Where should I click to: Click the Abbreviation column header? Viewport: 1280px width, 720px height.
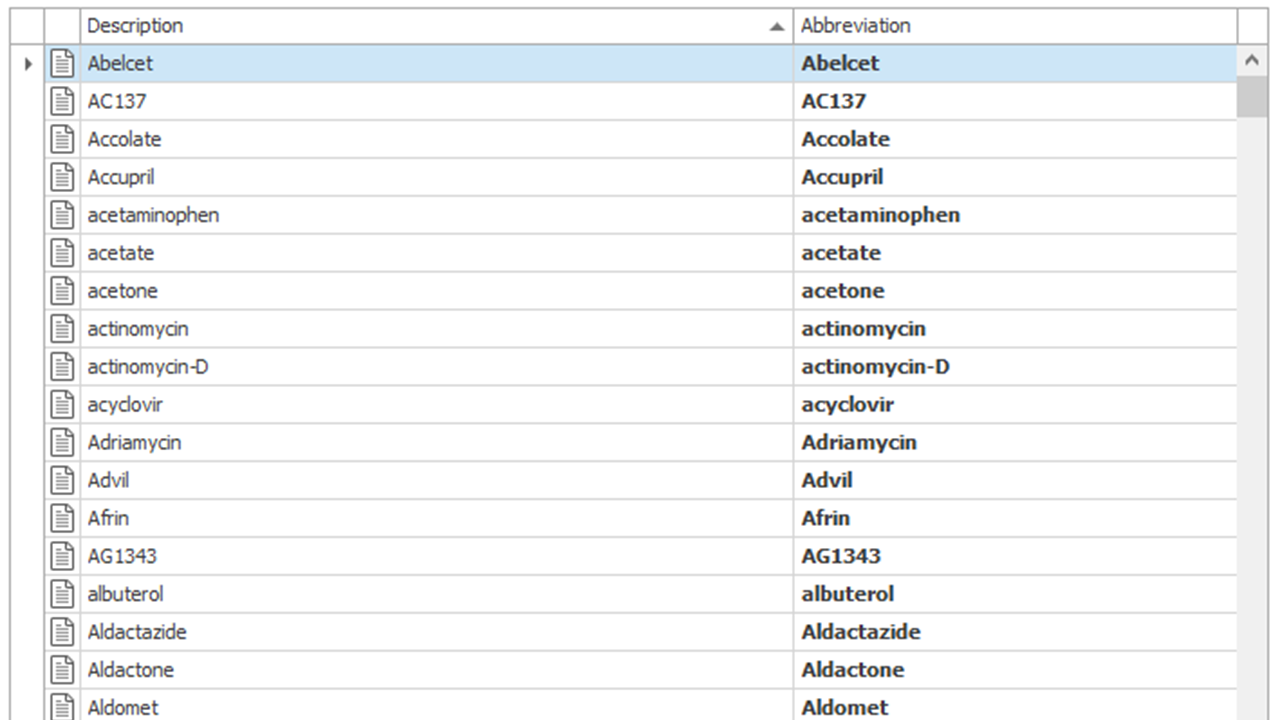click(1015, 26)
